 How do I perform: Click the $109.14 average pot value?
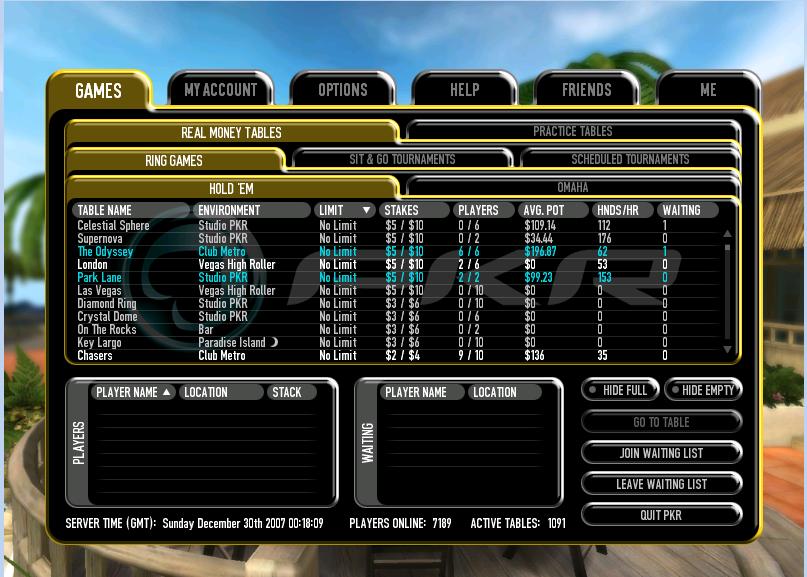(540, 225)
